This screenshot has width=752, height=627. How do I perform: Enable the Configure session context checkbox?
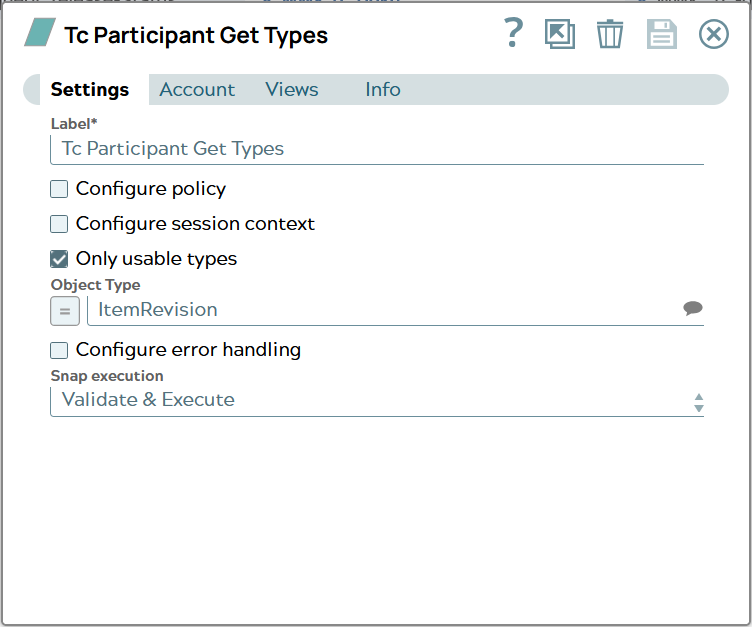click(59, 224)
